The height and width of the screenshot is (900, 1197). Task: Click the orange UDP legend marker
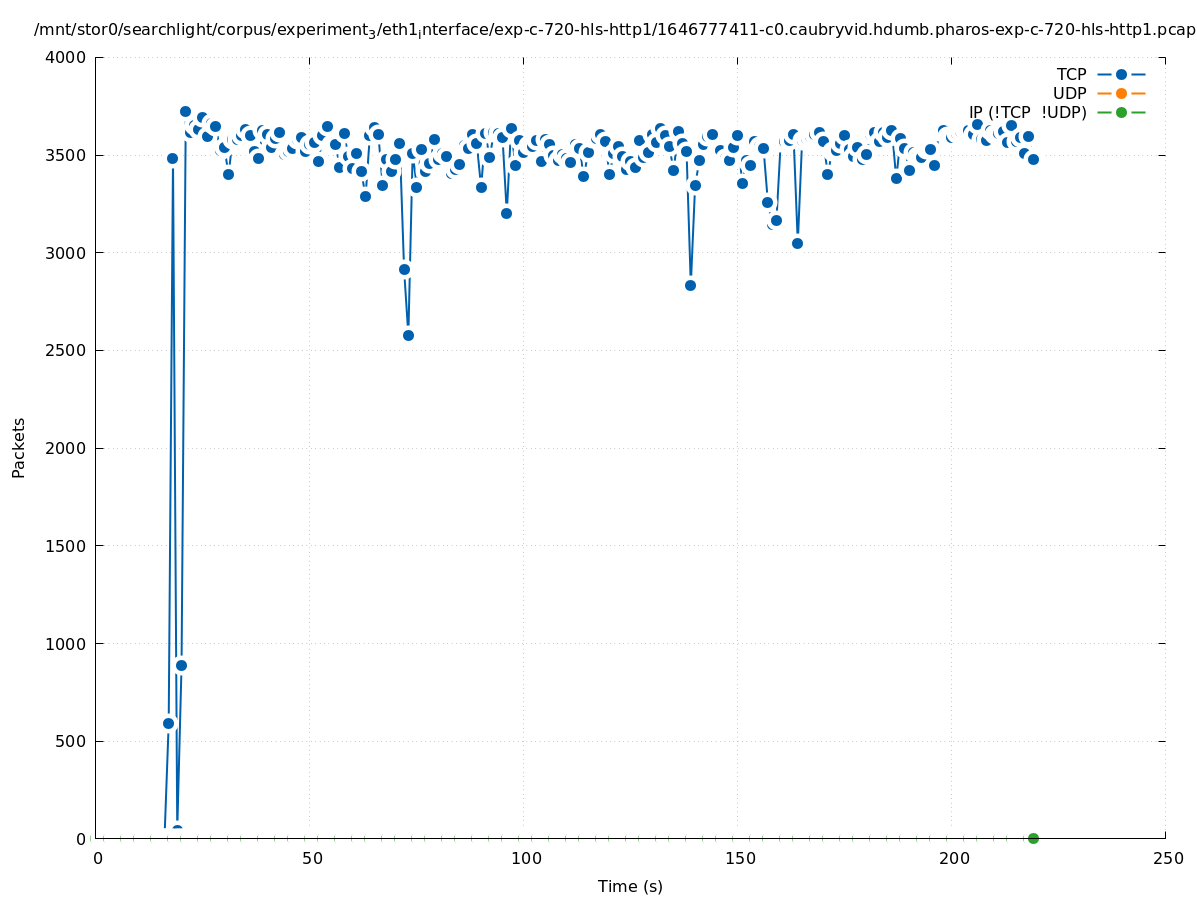point(1121,93)
